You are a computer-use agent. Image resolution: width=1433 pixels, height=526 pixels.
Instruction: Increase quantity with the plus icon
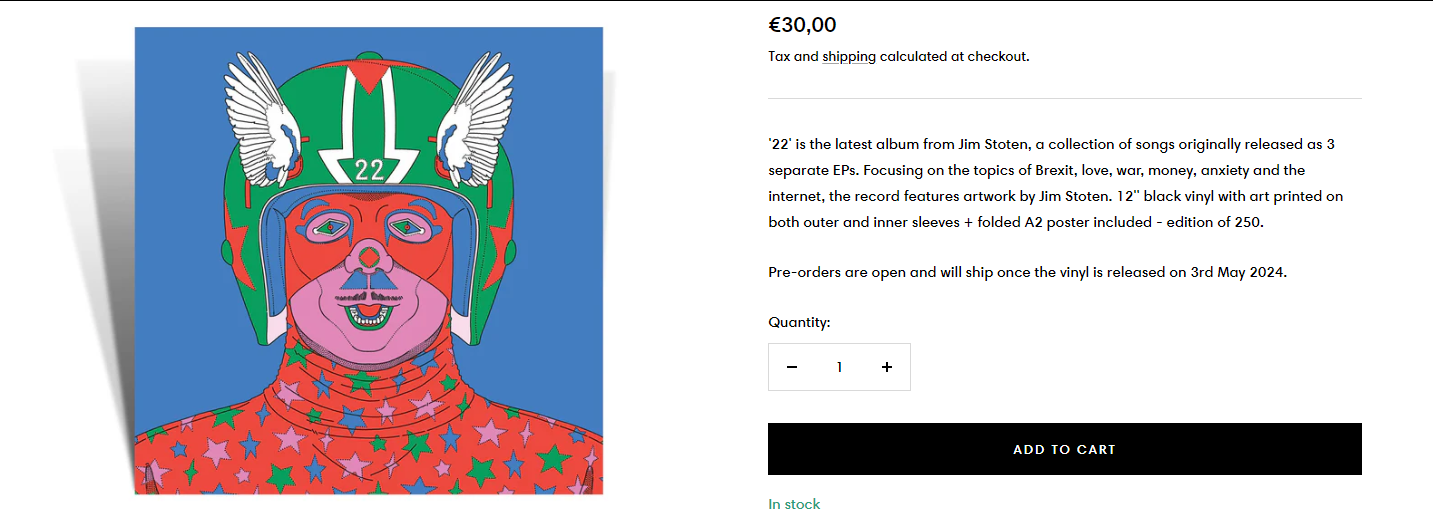tap(887, 367)
